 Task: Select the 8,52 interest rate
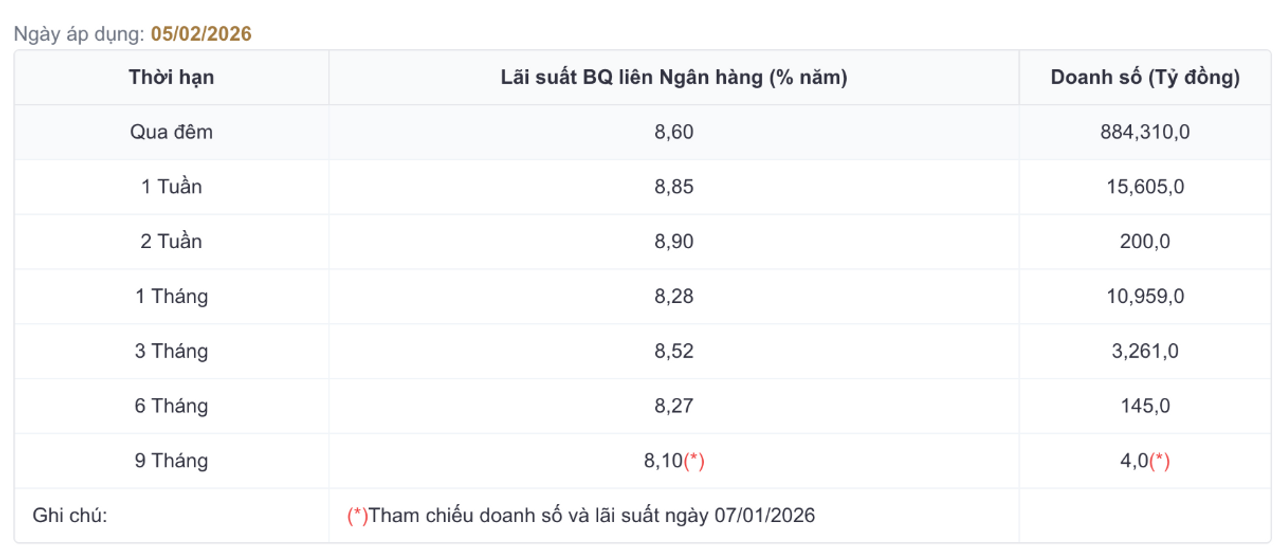[x=673, y=352]
